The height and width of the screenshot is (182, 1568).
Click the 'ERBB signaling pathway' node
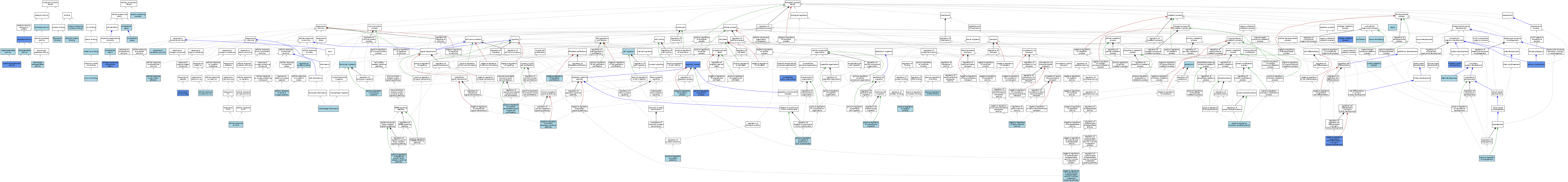click(x=401, y=109)
